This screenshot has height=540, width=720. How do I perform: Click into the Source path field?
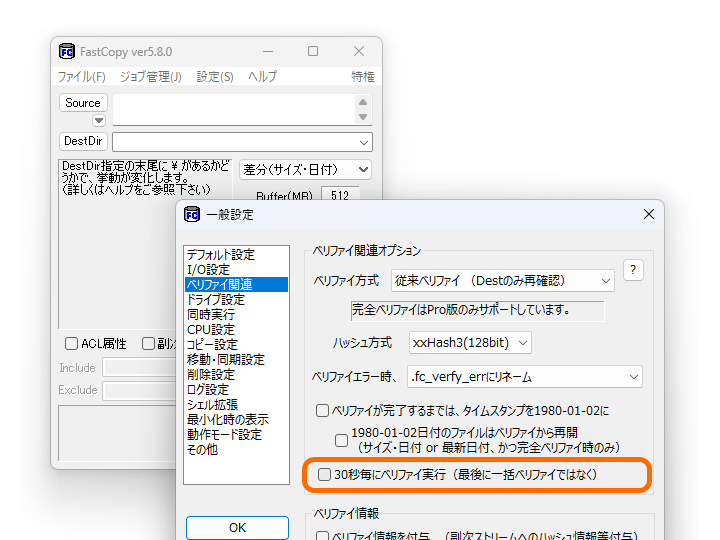234,109
